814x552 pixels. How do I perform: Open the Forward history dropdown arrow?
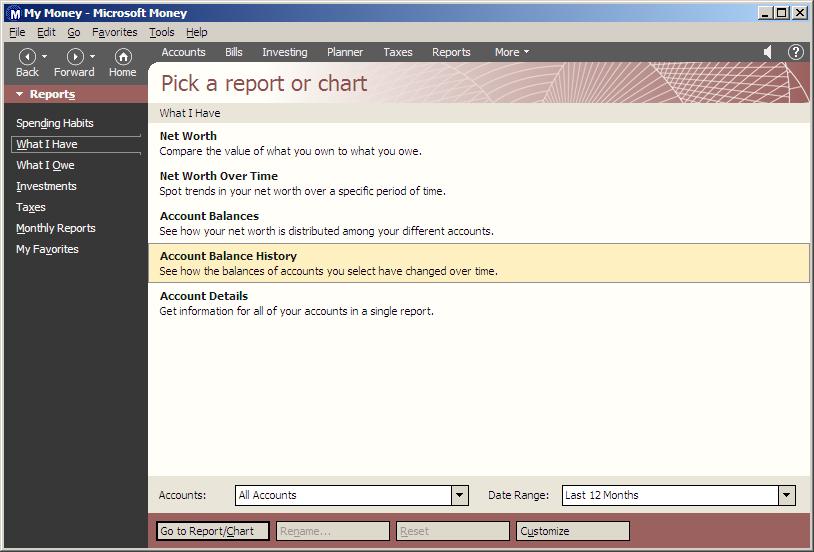pyautogui.click(x=92, y=56)
